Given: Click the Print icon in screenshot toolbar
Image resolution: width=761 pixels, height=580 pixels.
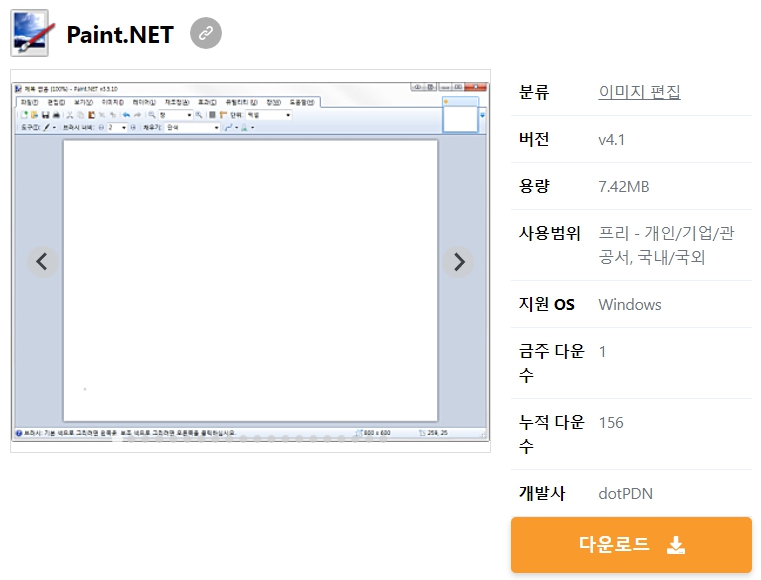Looking at the screenshot, I should tap(56, 115).
